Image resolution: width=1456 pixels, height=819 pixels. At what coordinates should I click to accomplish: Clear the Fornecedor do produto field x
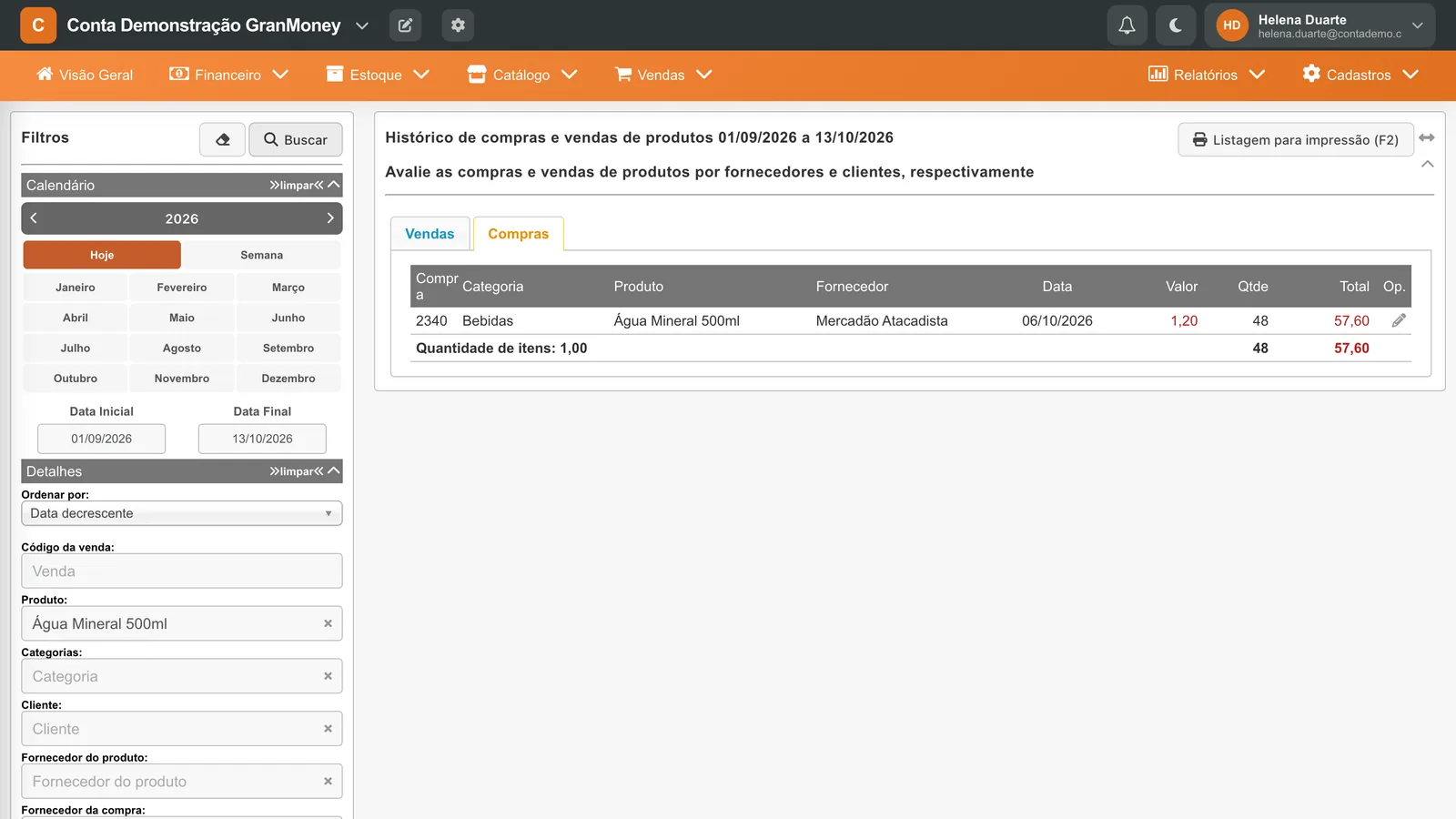tap(328, 782)
